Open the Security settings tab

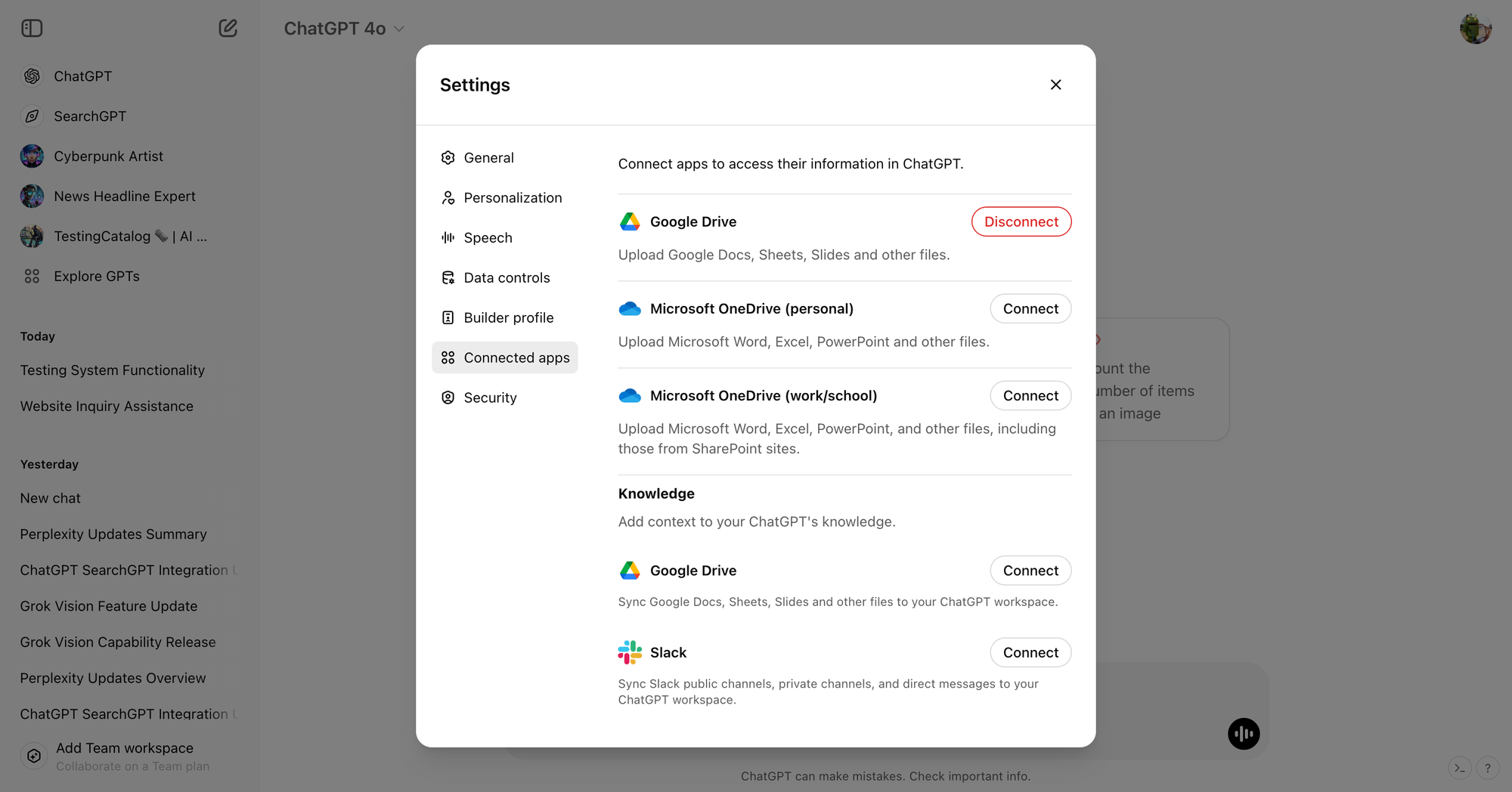tap(505, 398)
